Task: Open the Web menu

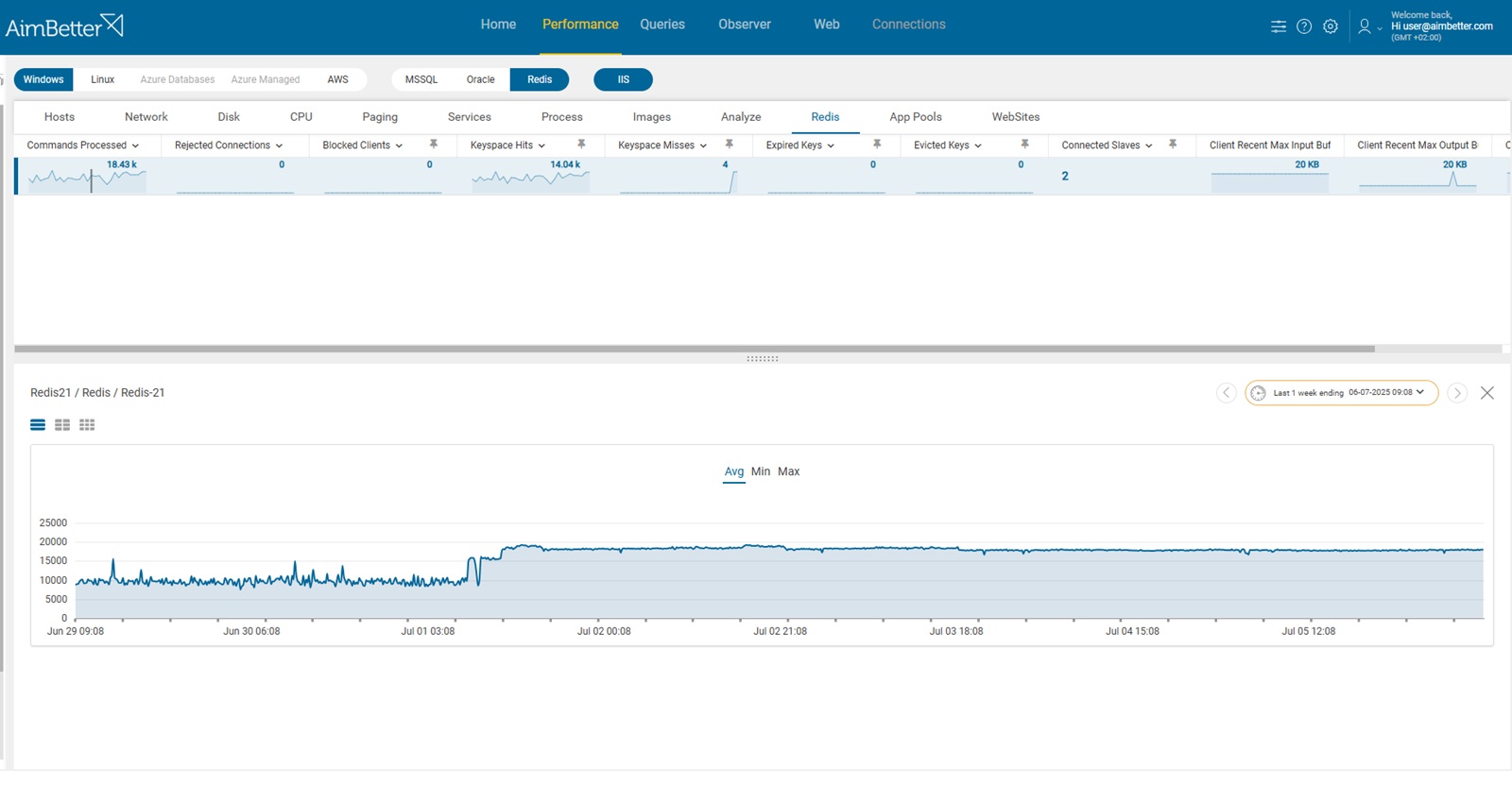Action: 827,25
